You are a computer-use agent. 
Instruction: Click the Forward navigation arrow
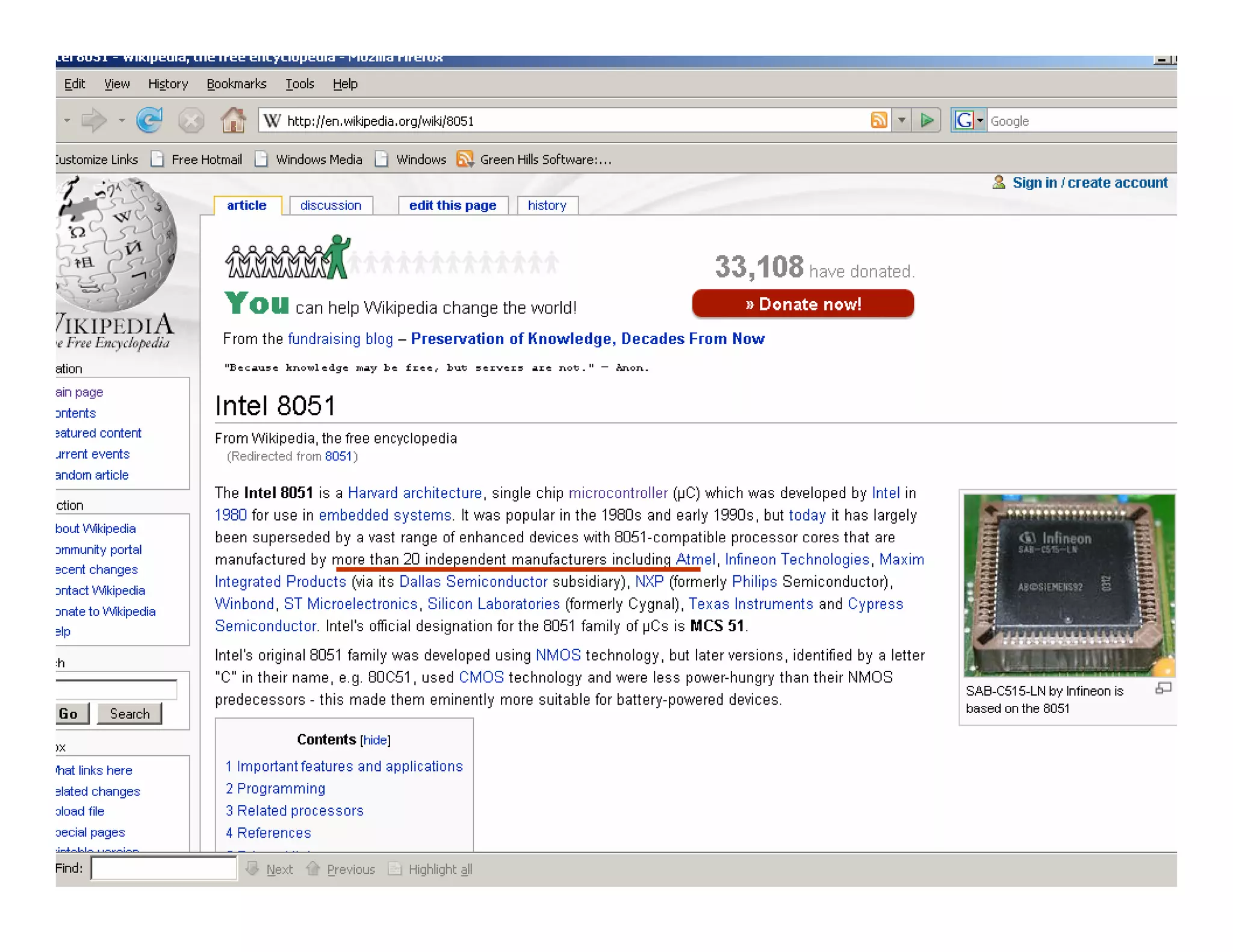[94, 120]
